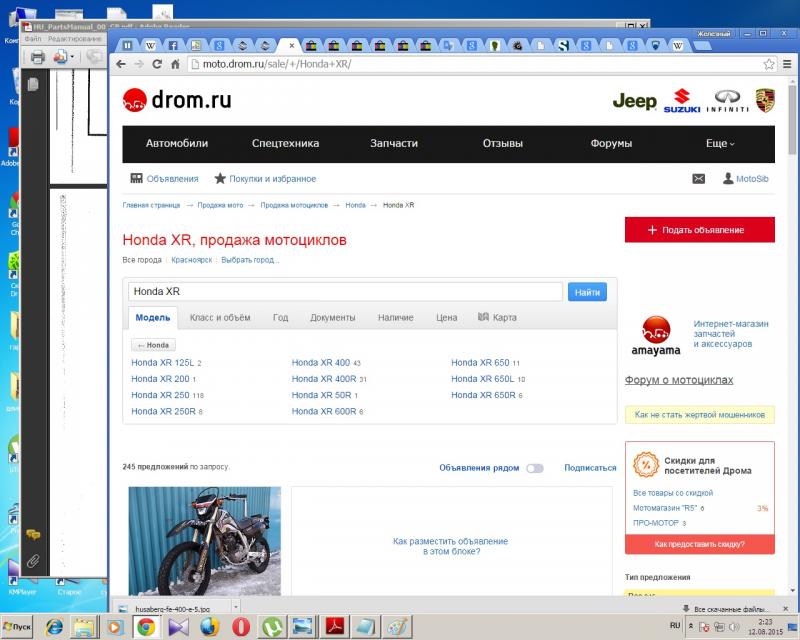Open the Спецтехника navigation section
800x640 pixels.
click(x=285, y=144)
